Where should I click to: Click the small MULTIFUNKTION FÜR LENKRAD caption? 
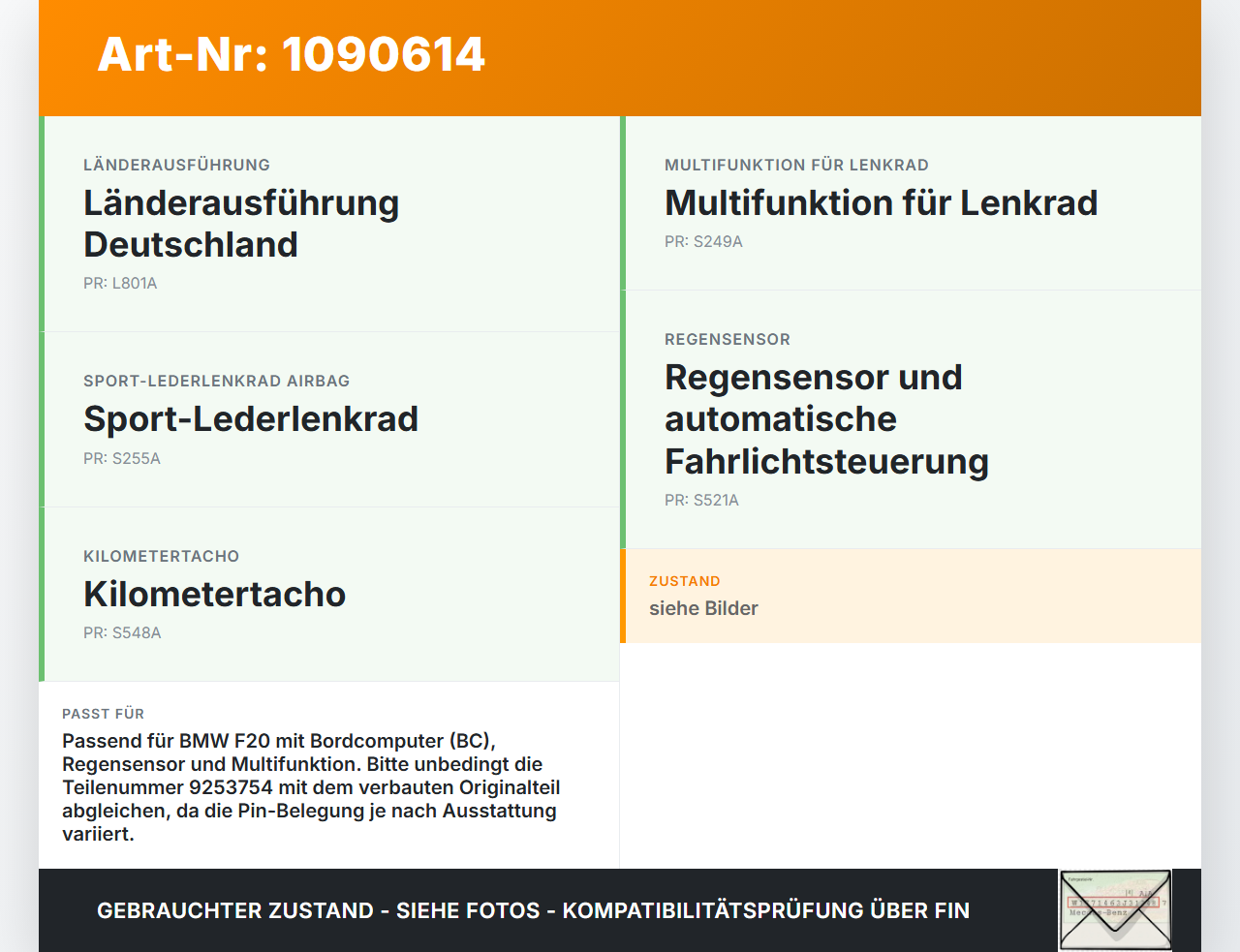point(796,166)
